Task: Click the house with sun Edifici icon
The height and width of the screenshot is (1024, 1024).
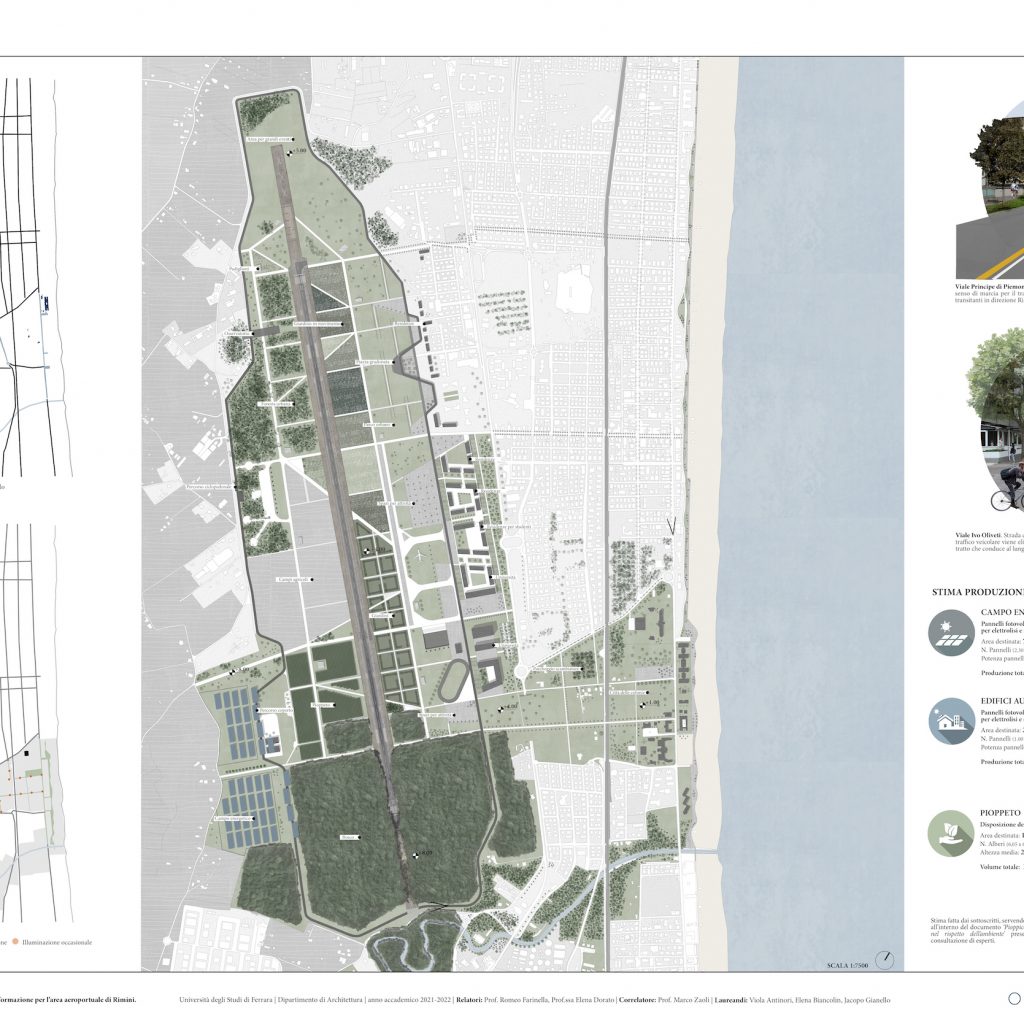Action: coord(952,720)
